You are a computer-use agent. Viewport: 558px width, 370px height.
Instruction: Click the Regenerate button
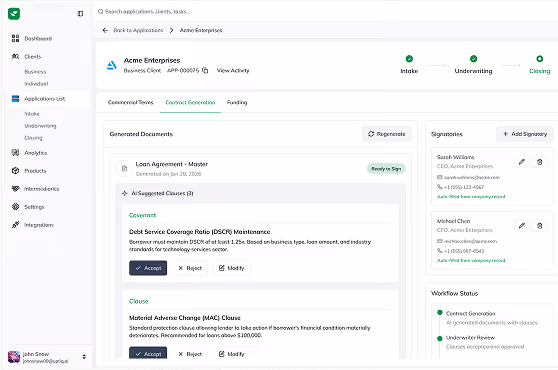pos(387,134)
